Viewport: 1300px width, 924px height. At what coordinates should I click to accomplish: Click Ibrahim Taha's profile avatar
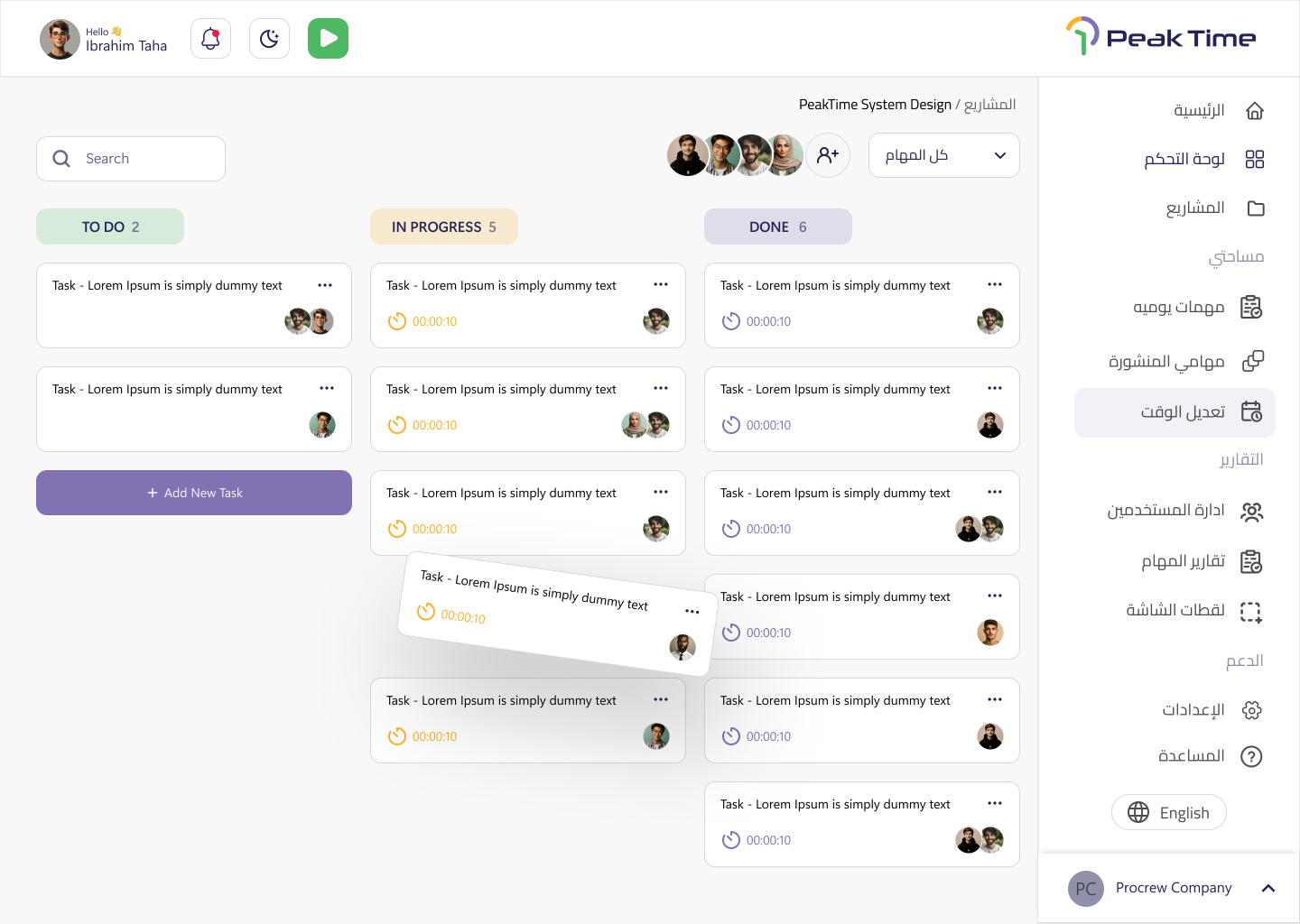coord(60,39)
